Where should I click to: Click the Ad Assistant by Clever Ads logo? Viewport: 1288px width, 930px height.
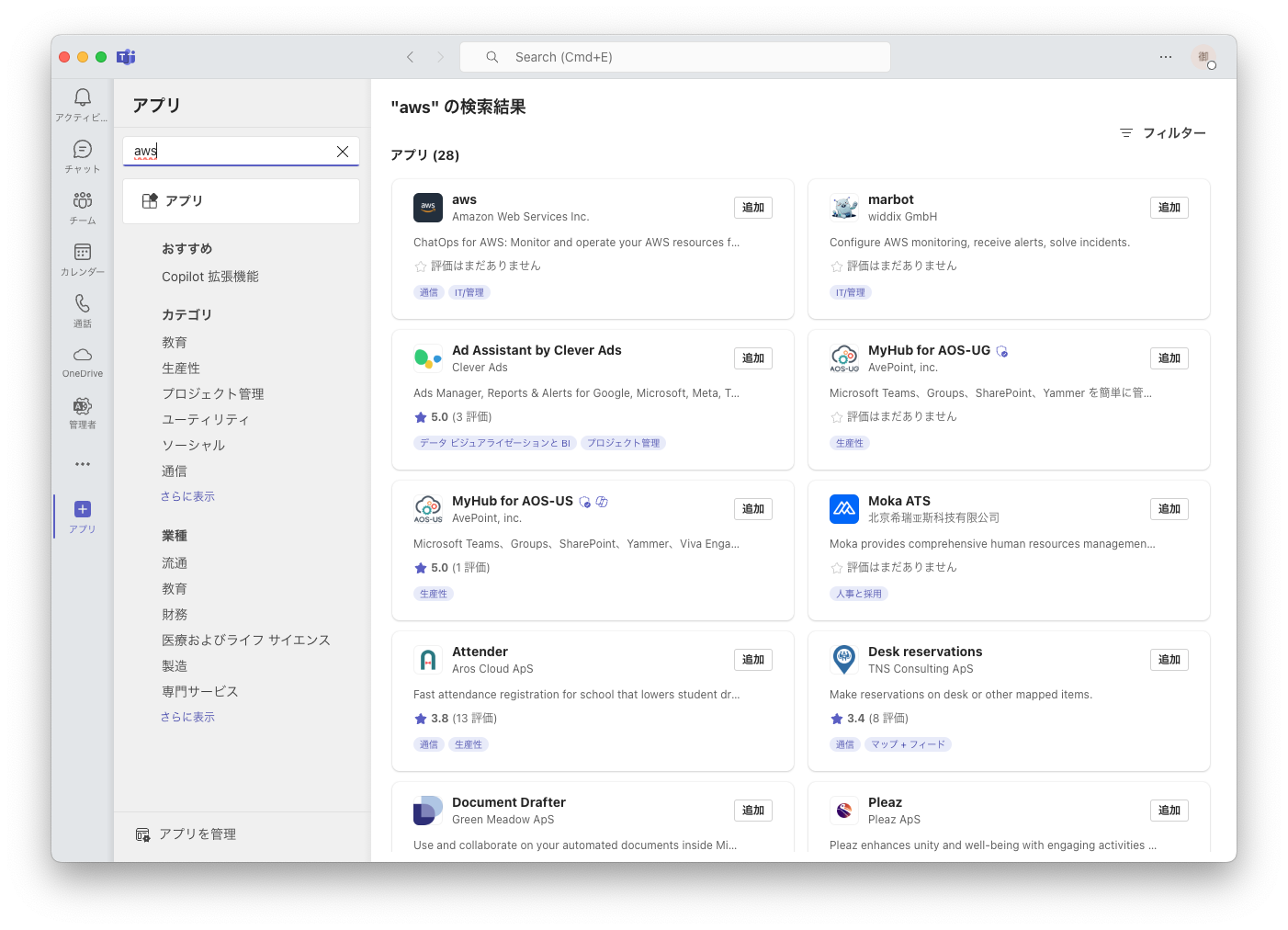(428, 358)
